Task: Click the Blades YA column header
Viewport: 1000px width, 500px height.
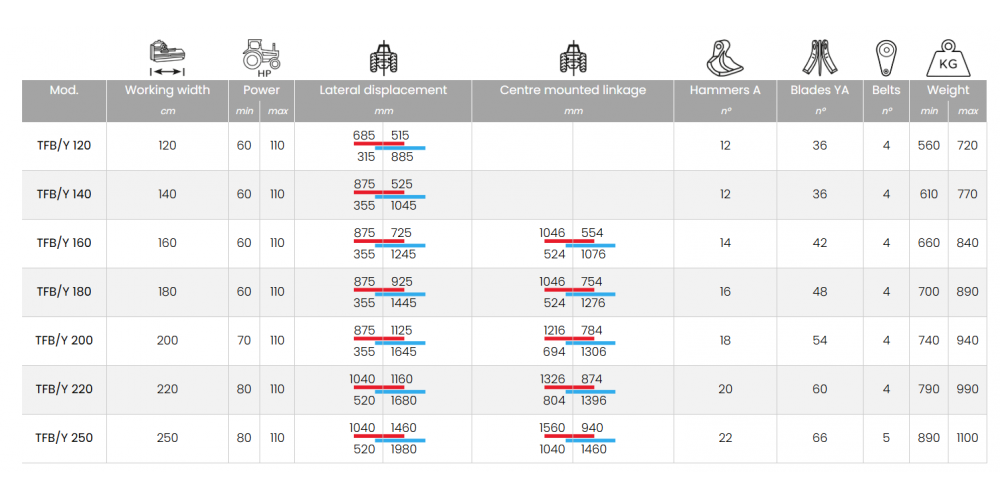Action: (818, 90)
